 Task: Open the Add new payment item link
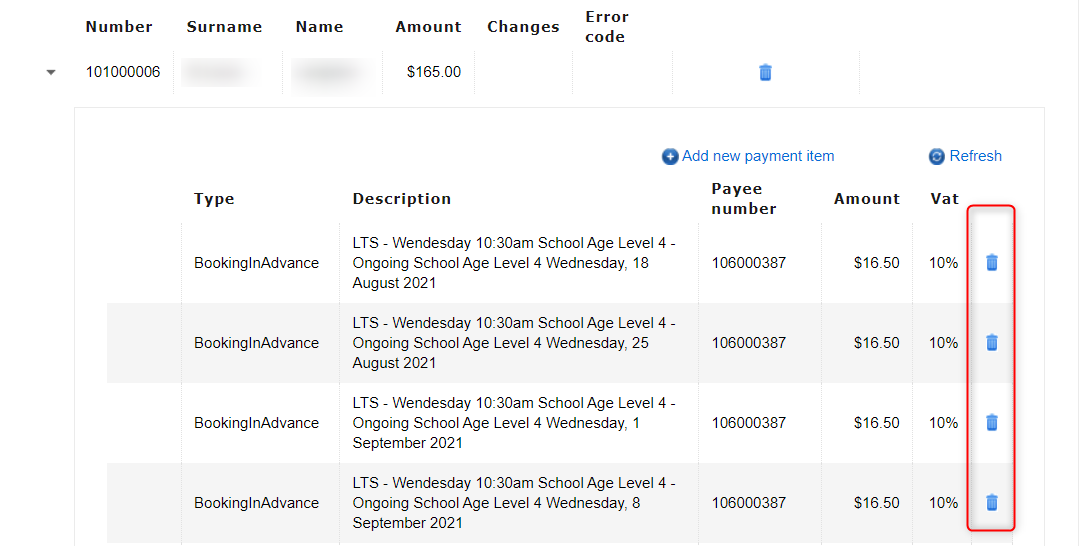[x=757, y=156]
